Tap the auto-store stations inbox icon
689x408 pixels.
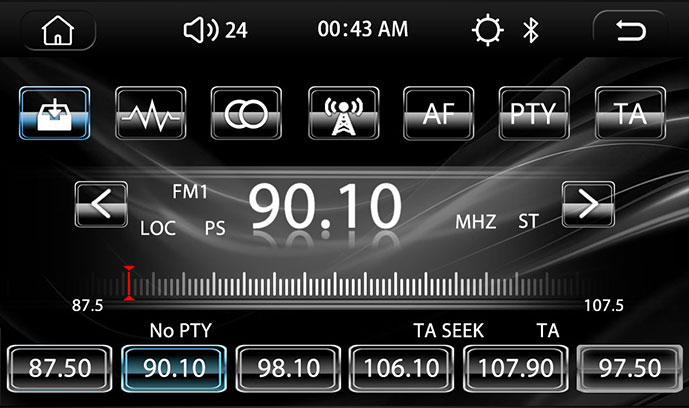(x=54, y=113)
